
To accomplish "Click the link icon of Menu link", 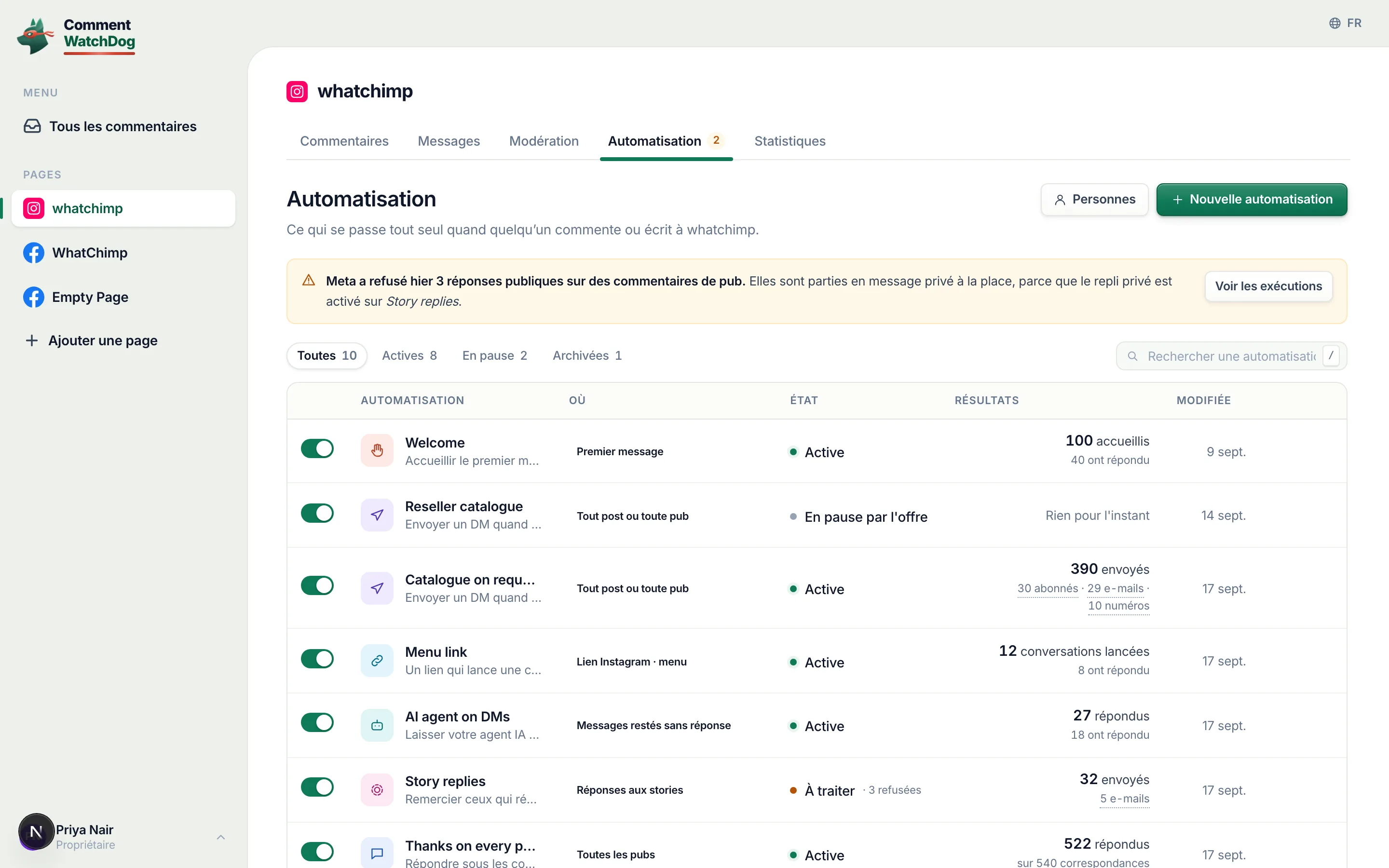I will pos(377,661).
